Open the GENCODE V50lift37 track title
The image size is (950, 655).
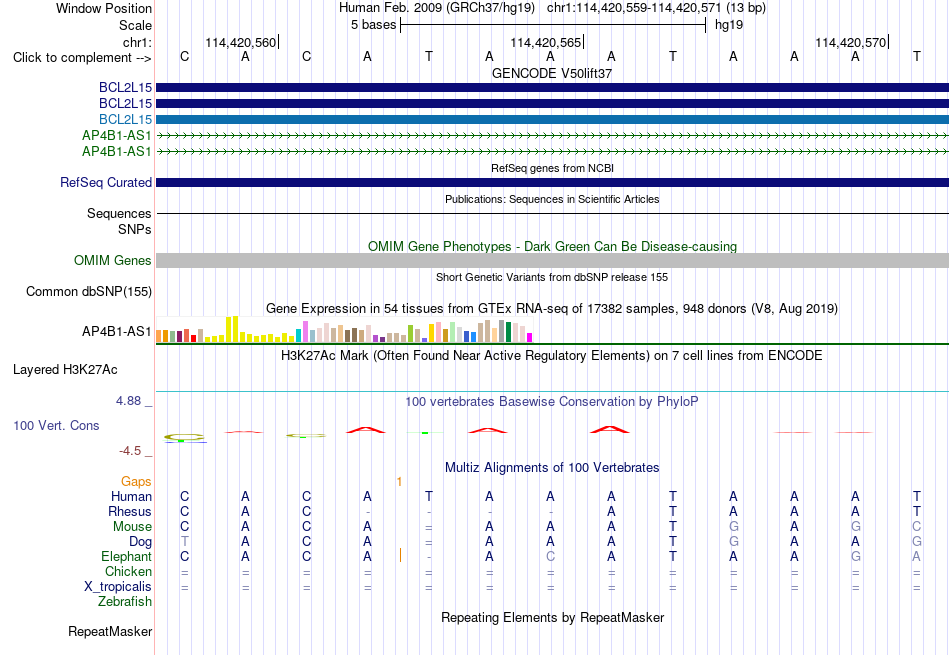(x=552, y=73)
